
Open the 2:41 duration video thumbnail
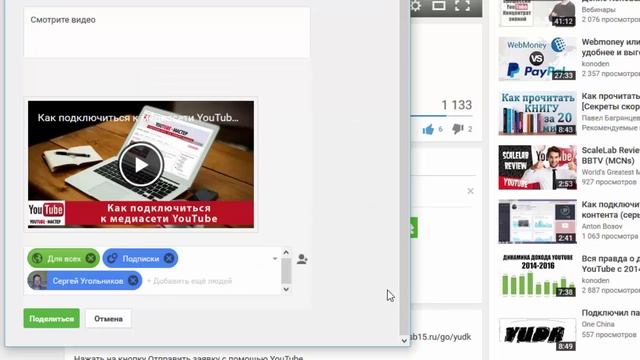coord(538,222)
